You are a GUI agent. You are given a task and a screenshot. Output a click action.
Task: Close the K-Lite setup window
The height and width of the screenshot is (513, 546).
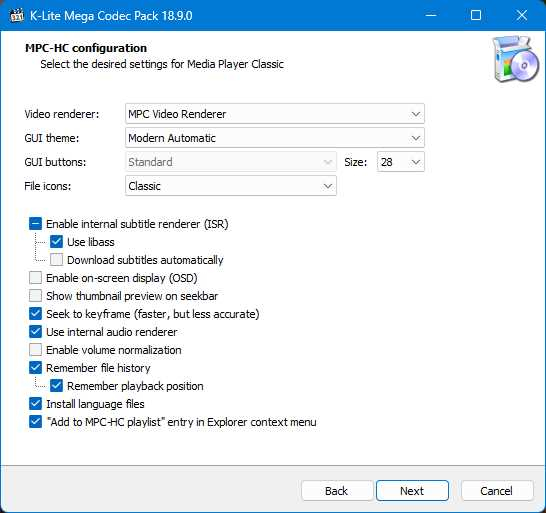522,15
